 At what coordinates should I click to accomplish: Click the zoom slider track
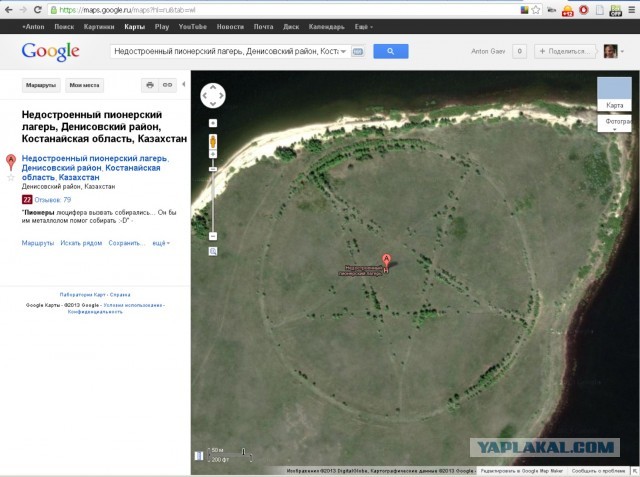(213, 190)
